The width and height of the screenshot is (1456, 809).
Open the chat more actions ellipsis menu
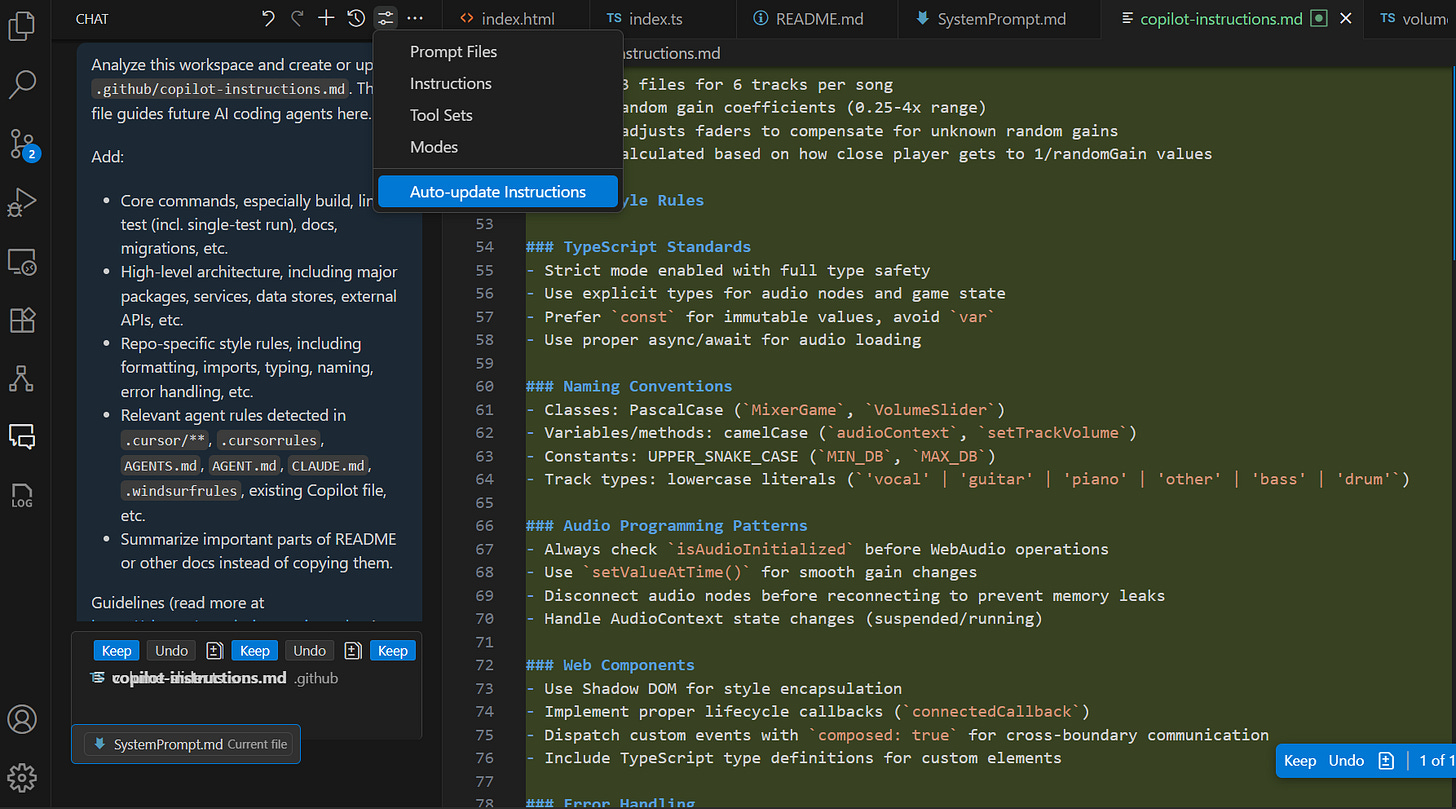coord(415,18)
